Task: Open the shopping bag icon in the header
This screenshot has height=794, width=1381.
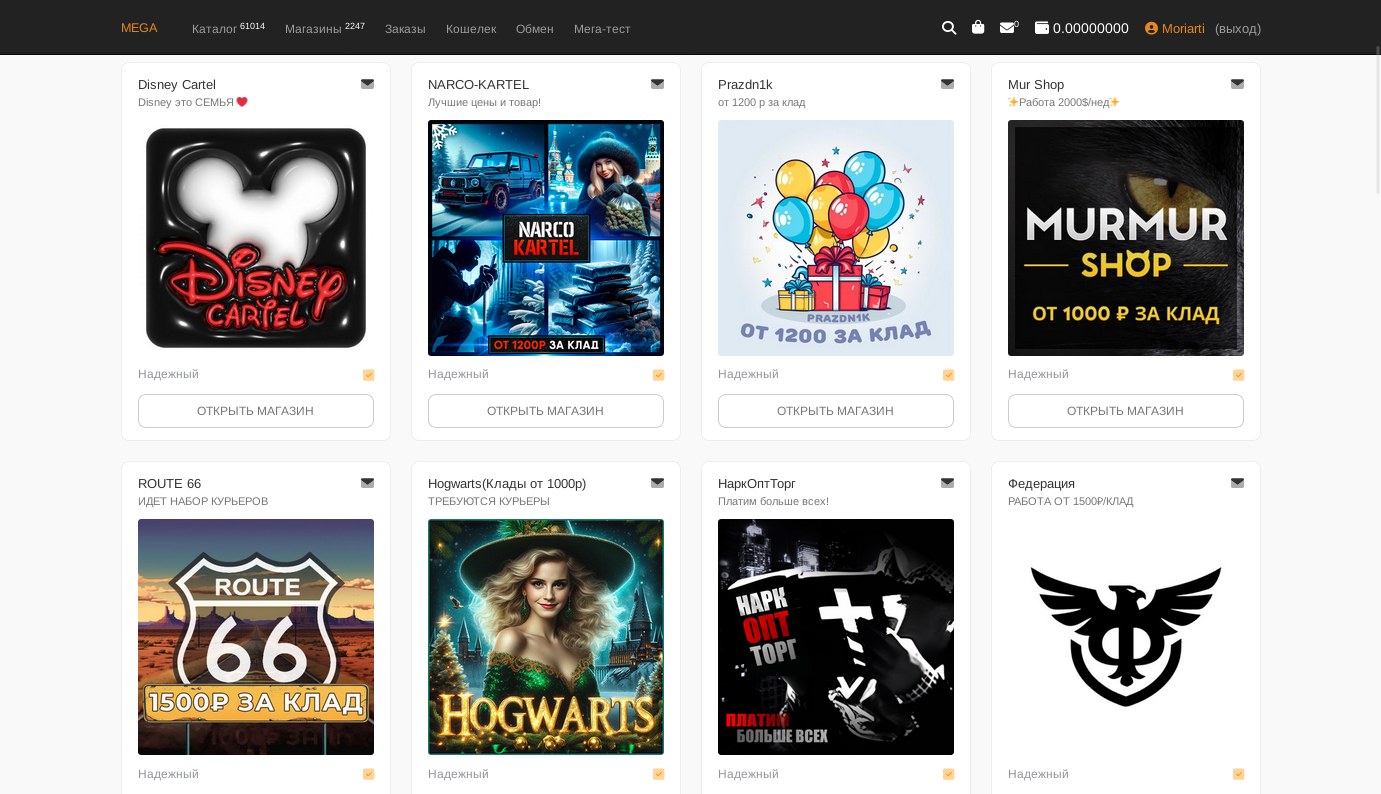Action: [x=978, y=27]
